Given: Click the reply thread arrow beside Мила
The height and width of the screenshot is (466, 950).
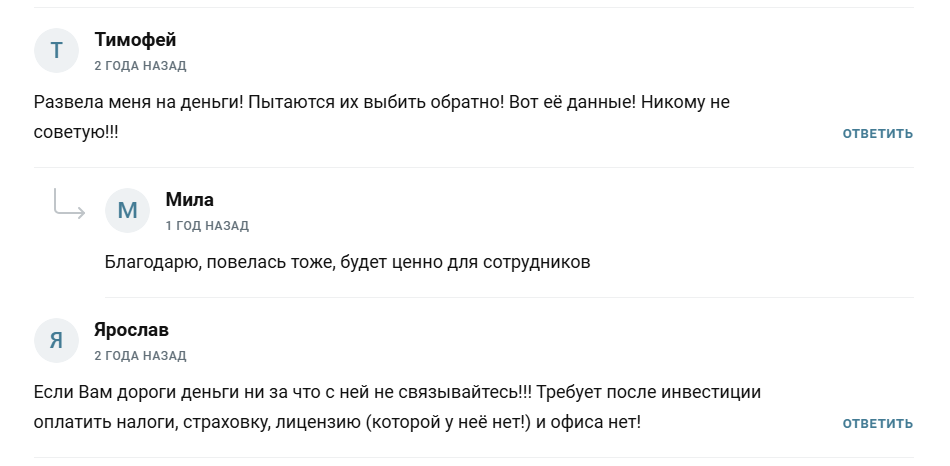Looking at the screenshot, I should click(69, 204).
